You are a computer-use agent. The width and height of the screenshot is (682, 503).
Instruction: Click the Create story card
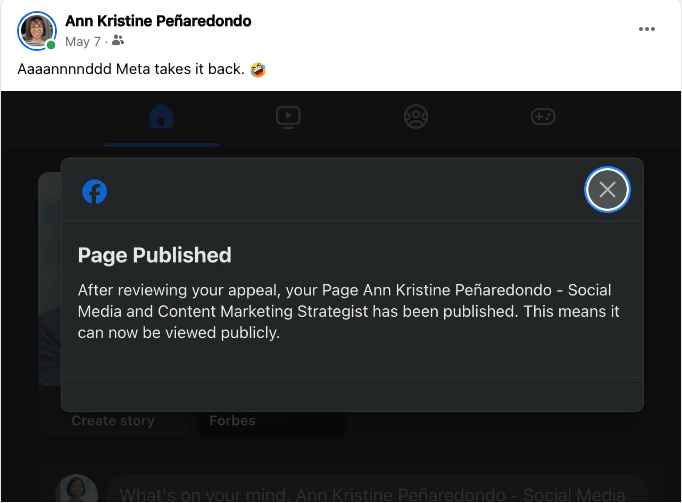113,421
